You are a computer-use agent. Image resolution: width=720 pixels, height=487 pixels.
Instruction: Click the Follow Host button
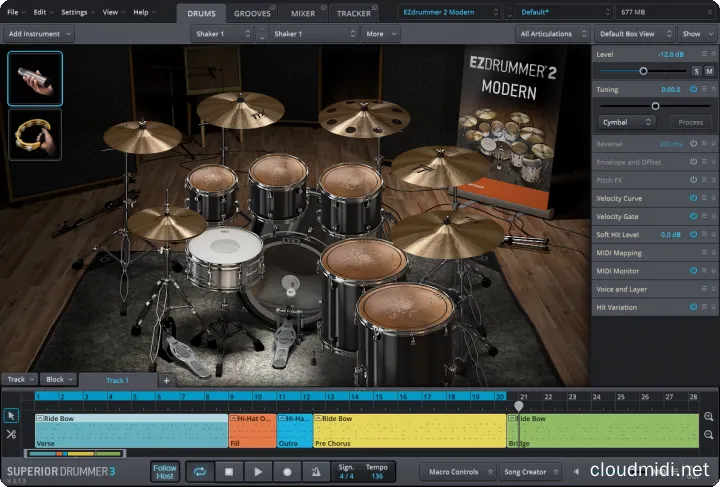pyautogui.click(x=165, y=471)
